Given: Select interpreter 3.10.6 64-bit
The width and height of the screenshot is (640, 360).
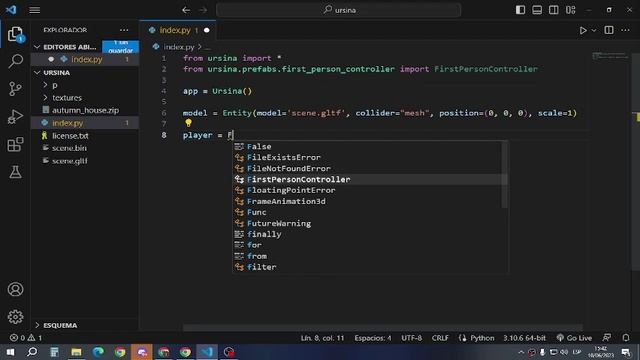Looking at the screenshot, I should pos(524,338).
